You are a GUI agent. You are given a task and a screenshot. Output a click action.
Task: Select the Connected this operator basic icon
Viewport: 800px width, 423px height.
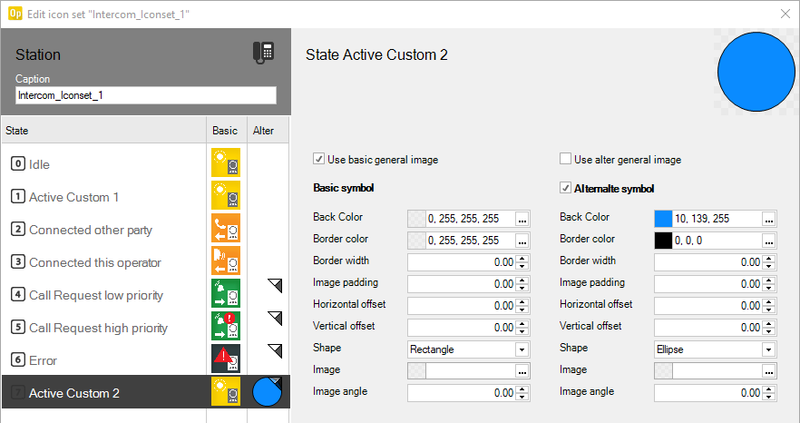(x=225, y=262)
